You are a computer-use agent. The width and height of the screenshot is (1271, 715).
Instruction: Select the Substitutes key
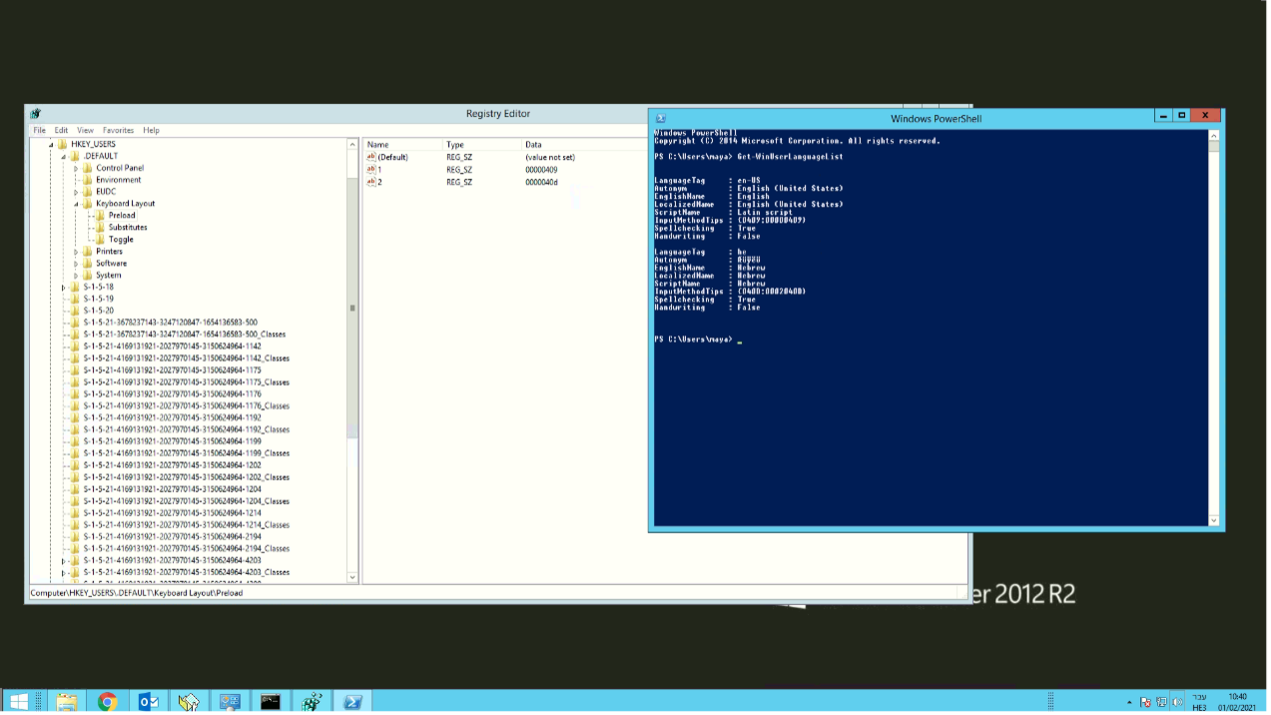(128, 228)
